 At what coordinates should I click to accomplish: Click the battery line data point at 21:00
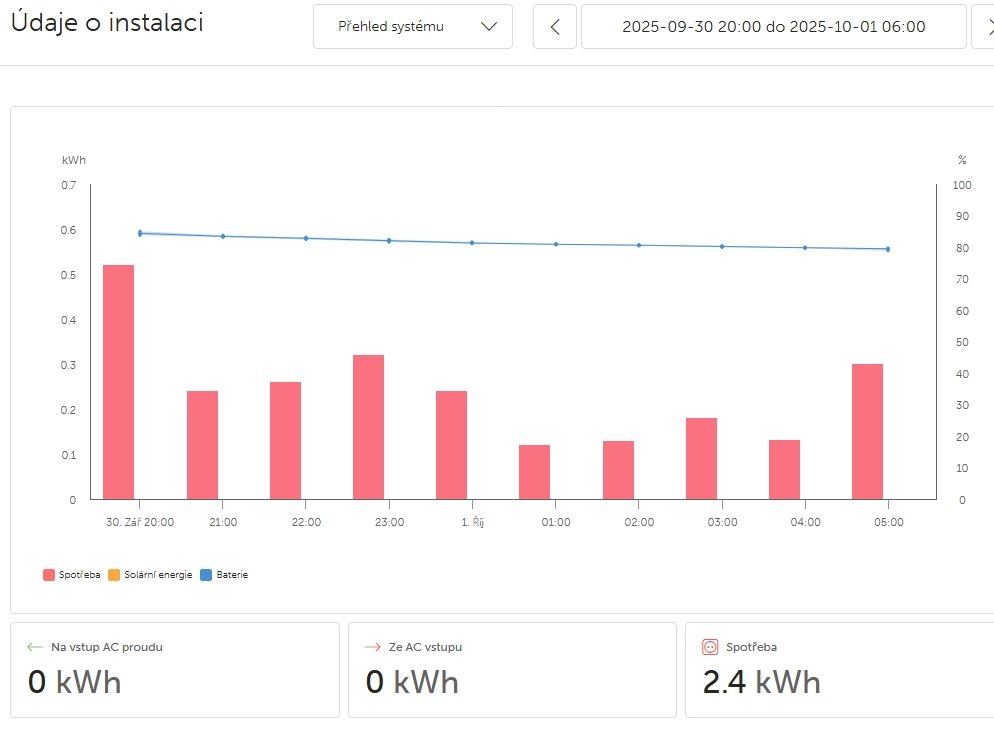[x=223, y=236]
